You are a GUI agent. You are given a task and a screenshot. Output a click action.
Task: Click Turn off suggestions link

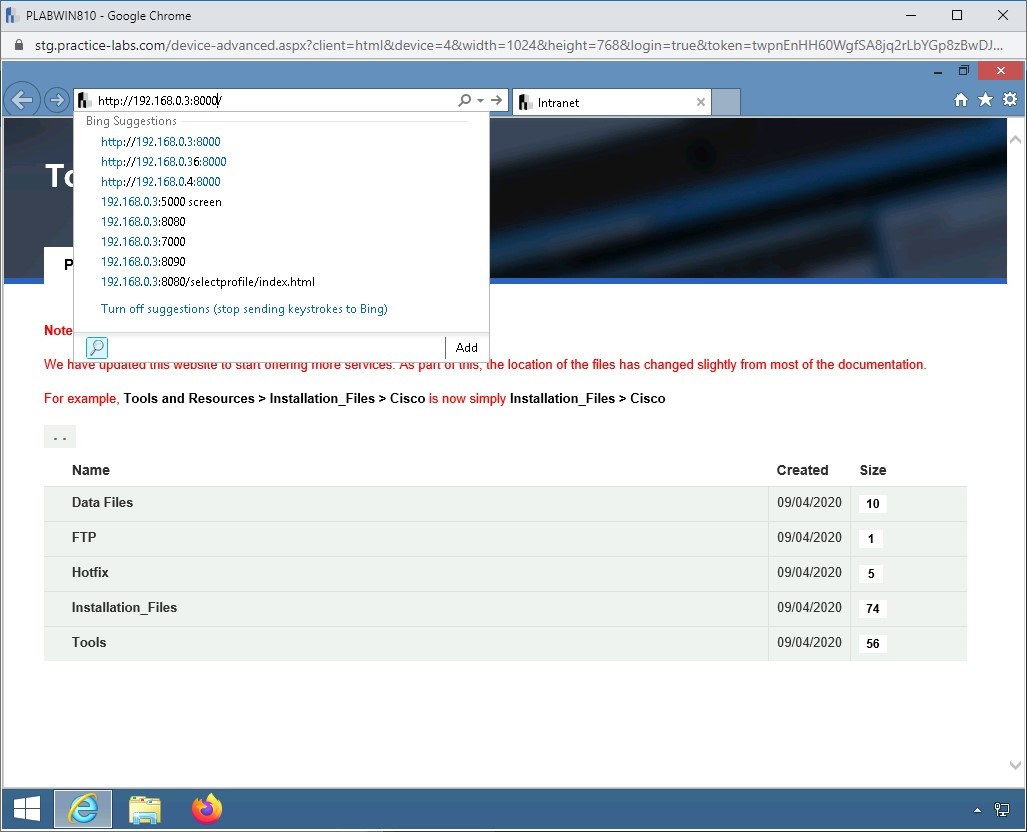point(244,309)
